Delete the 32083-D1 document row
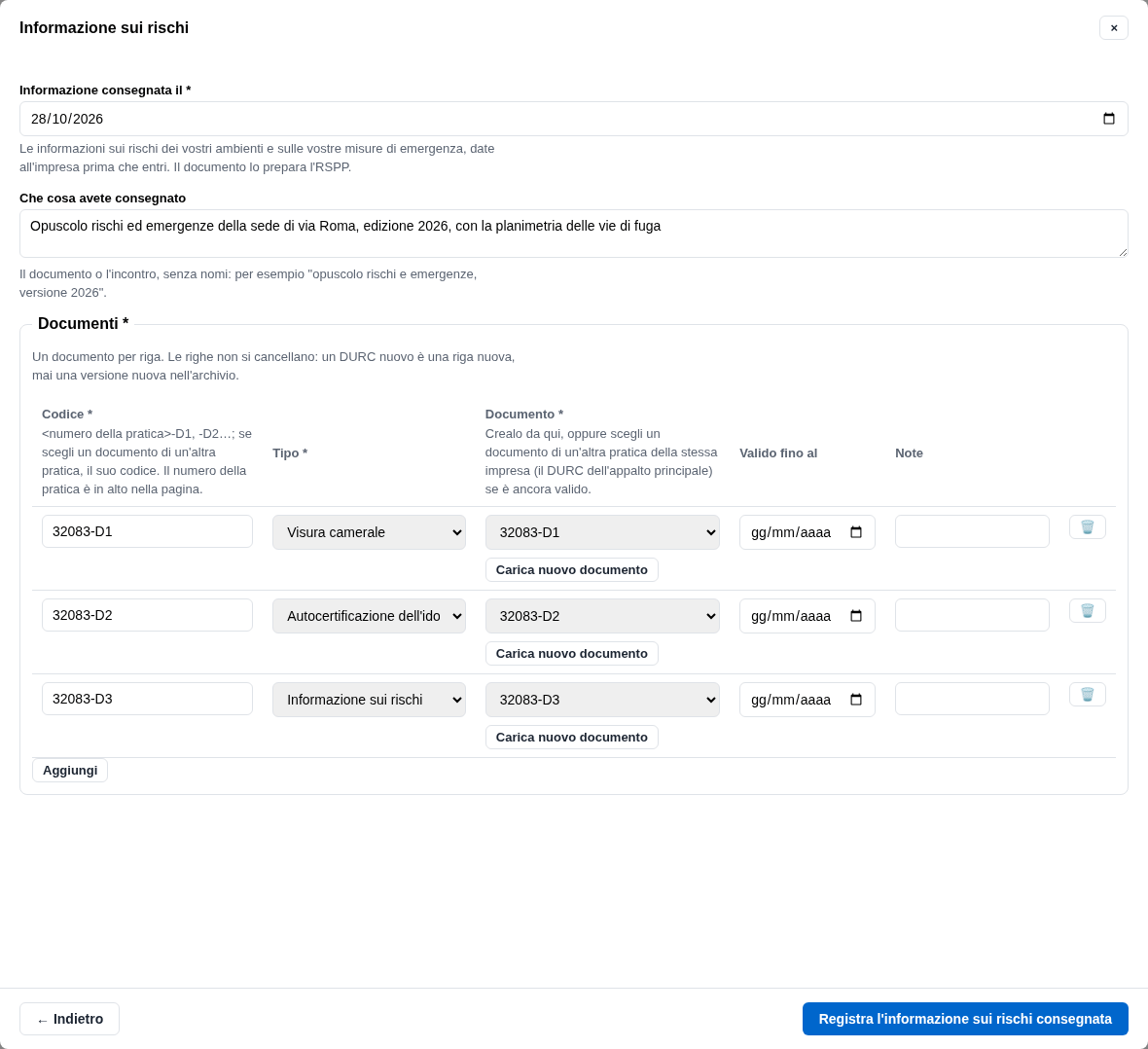1148x1049 pixels. (x=1087, y=527)
